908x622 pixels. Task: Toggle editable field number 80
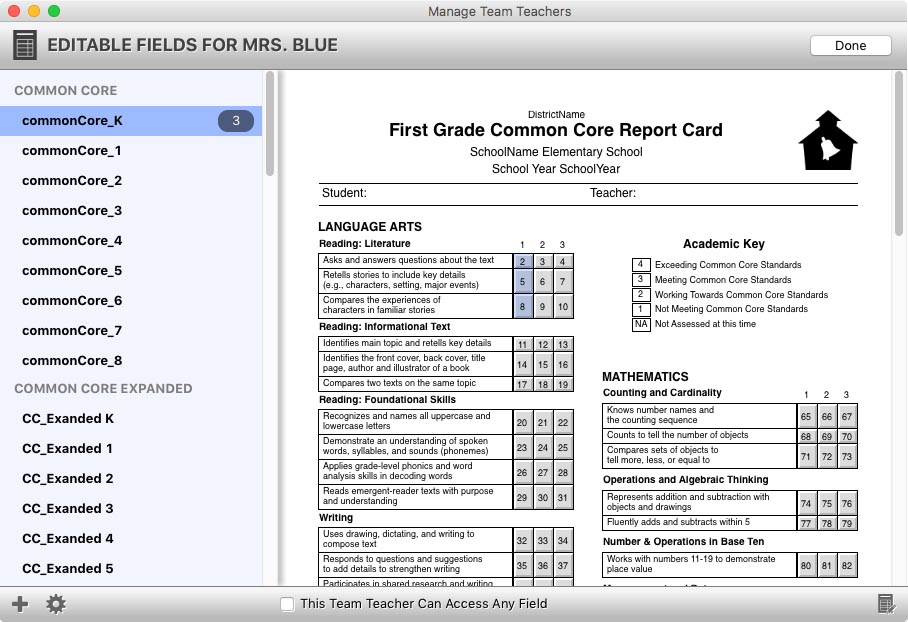[x=806, y=565]
